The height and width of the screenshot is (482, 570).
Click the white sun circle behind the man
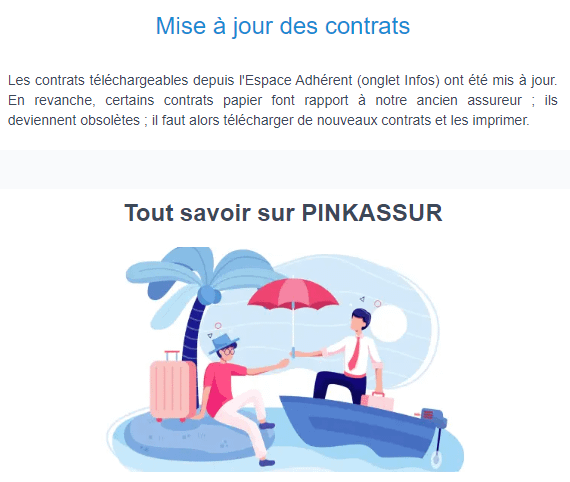[x=390, y=324]
